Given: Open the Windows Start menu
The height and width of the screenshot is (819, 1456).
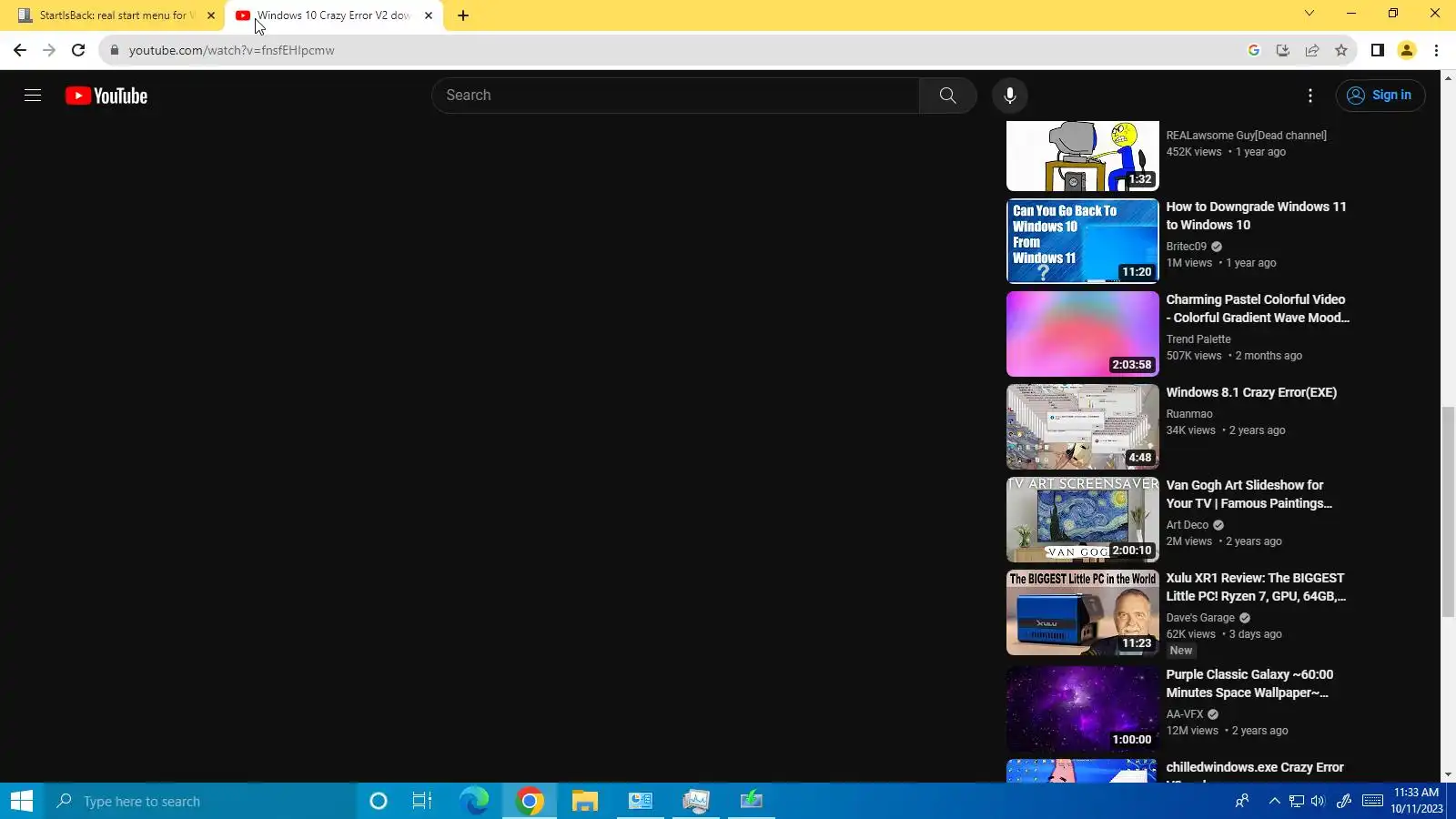Looking at the screenshot, I should point(22,801).
